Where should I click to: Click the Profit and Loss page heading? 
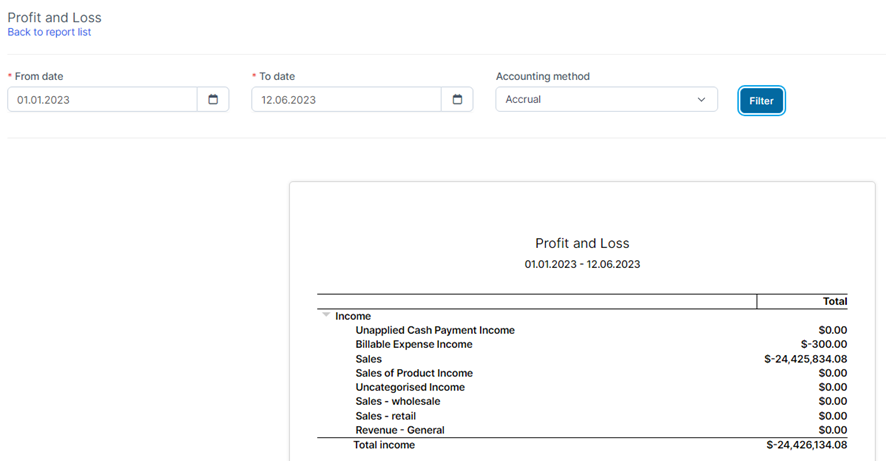click(x=54, y=18)
